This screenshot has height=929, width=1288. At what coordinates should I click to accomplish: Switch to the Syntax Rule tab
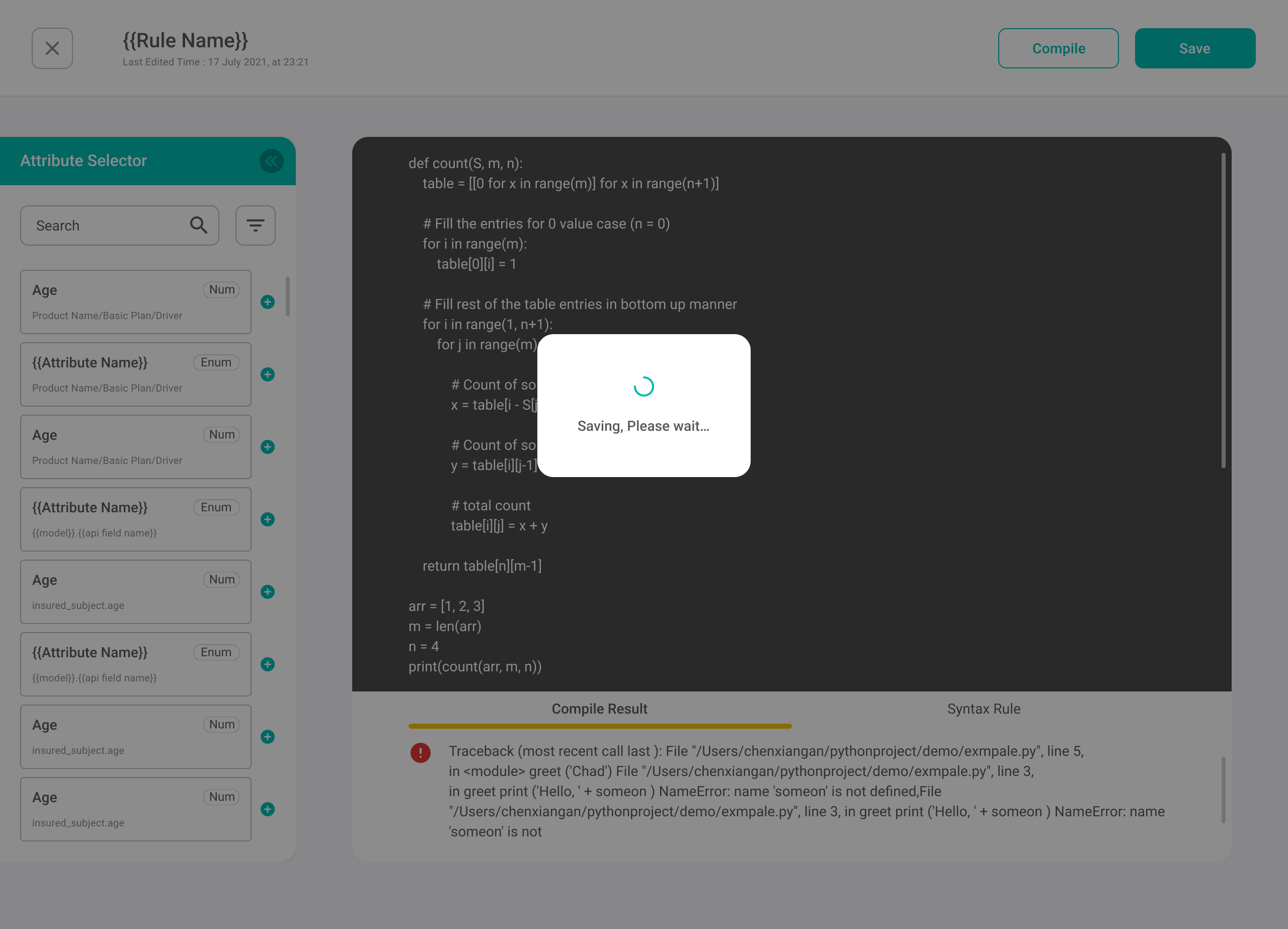click(x=983, y=709)
